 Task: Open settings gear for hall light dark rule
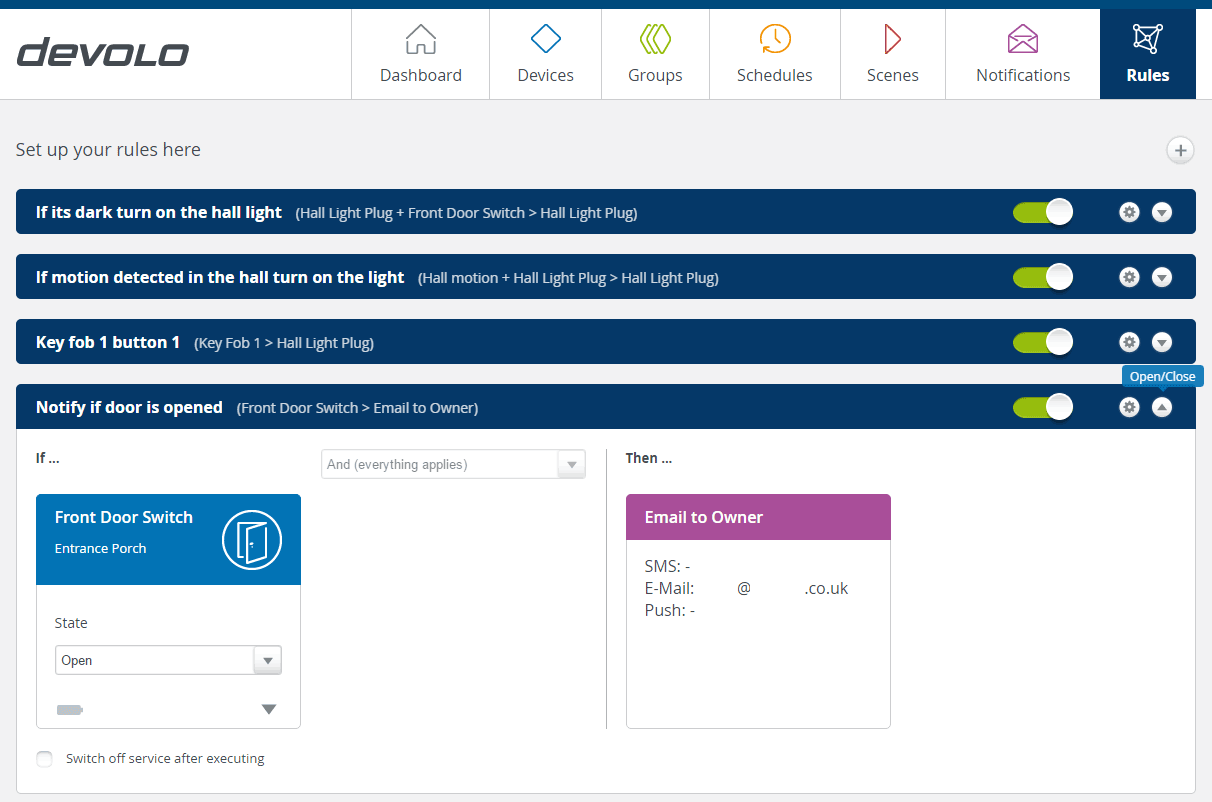[1129, 212]
